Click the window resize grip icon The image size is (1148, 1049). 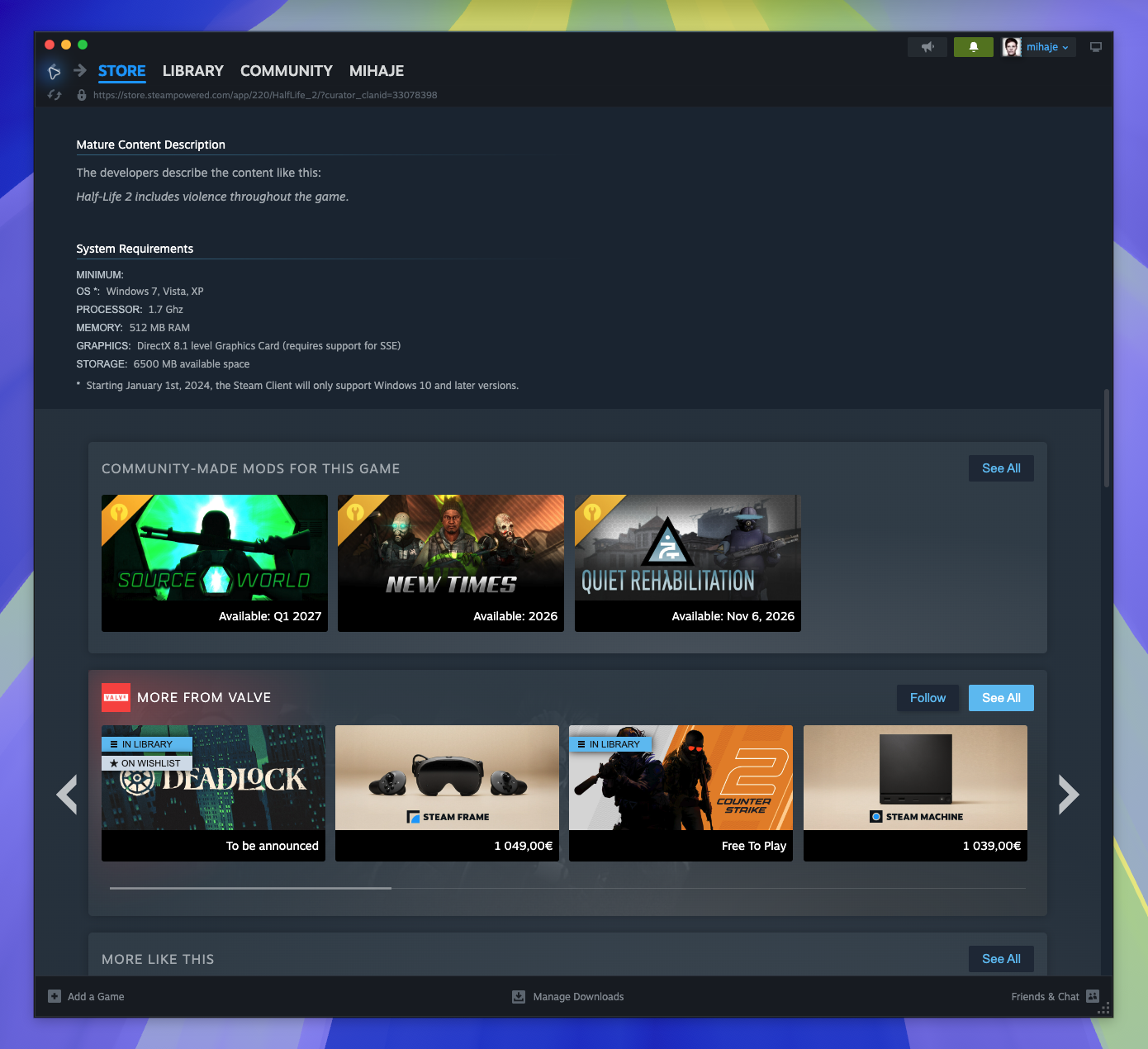point(1104,1009)
